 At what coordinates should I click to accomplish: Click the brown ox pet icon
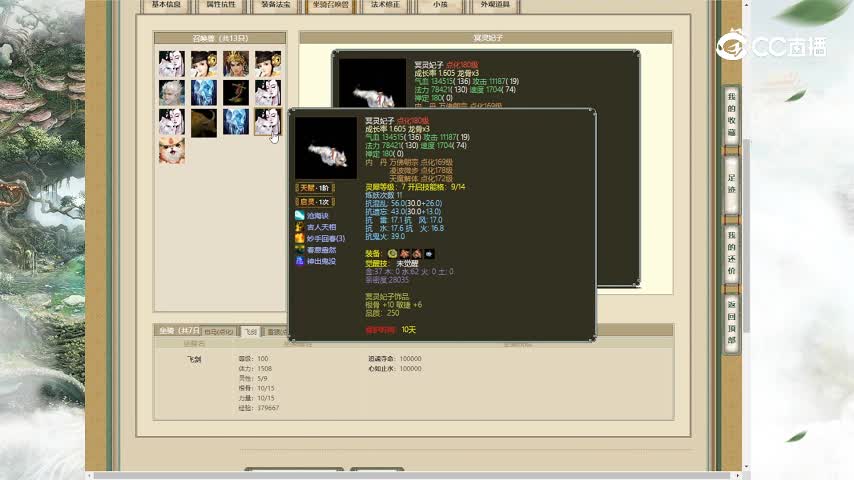pos(203,122)
